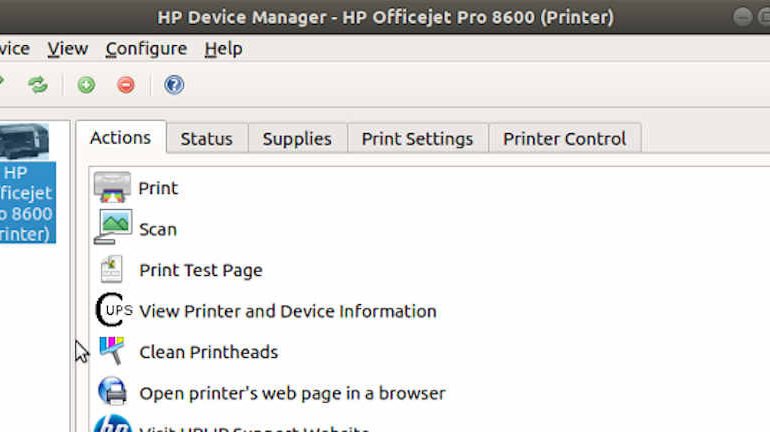Open the Configure menu
The height and width of the screenshot is (432, 770).
[146, 48]
